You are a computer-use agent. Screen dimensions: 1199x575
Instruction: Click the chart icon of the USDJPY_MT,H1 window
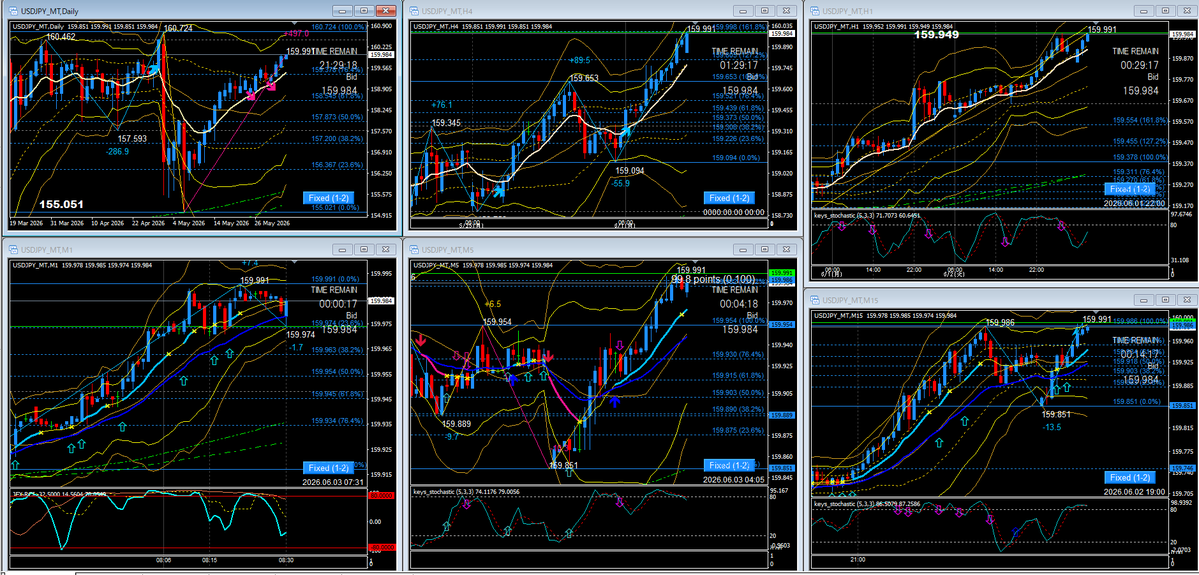click(815, 11)
